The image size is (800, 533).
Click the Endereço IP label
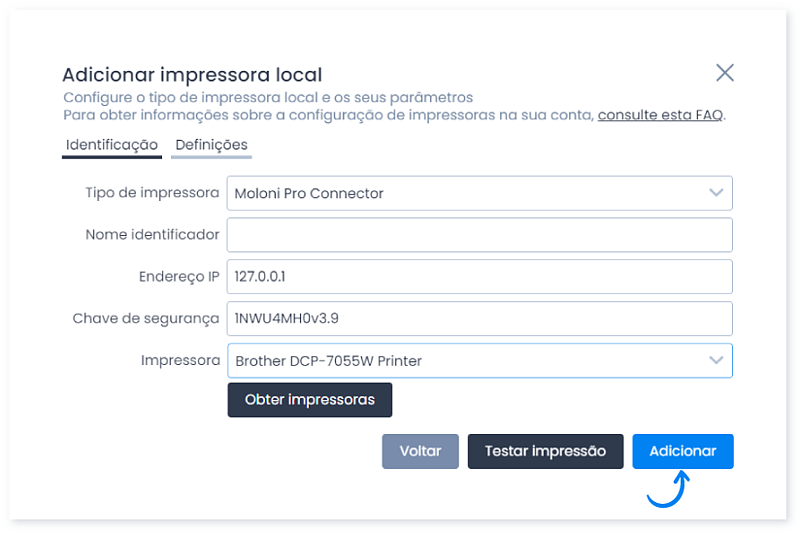[x=179, y=276]
